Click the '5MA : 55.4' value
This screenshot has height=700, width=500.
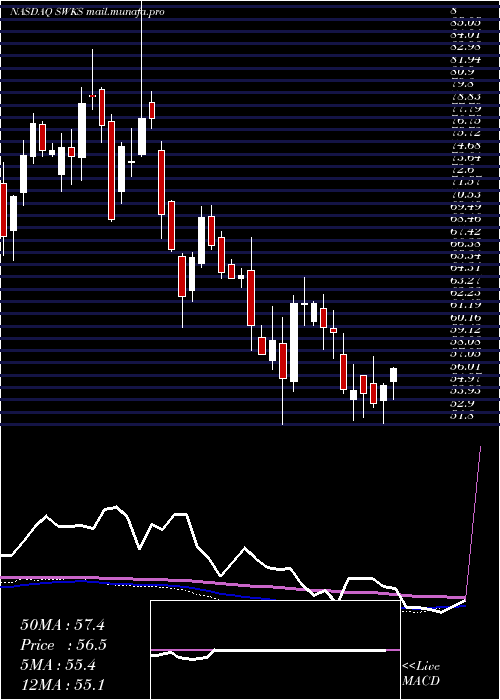[58, 665]
